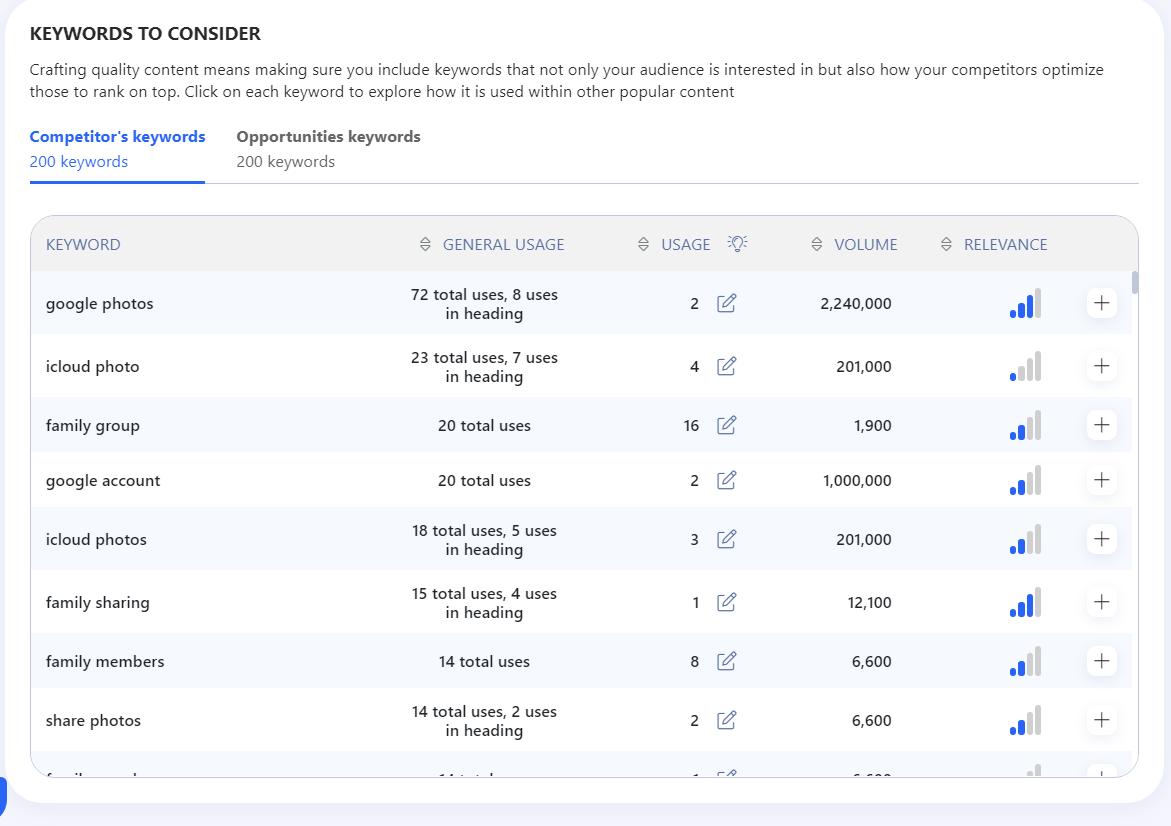
Task: Click '72 total uses, 8 uses in heading'
Action: (484, 304)
